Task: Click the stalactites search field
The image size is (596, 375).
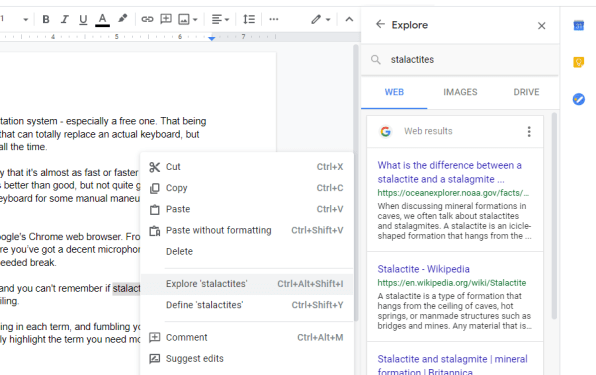Action: click(x=460, y=60)
